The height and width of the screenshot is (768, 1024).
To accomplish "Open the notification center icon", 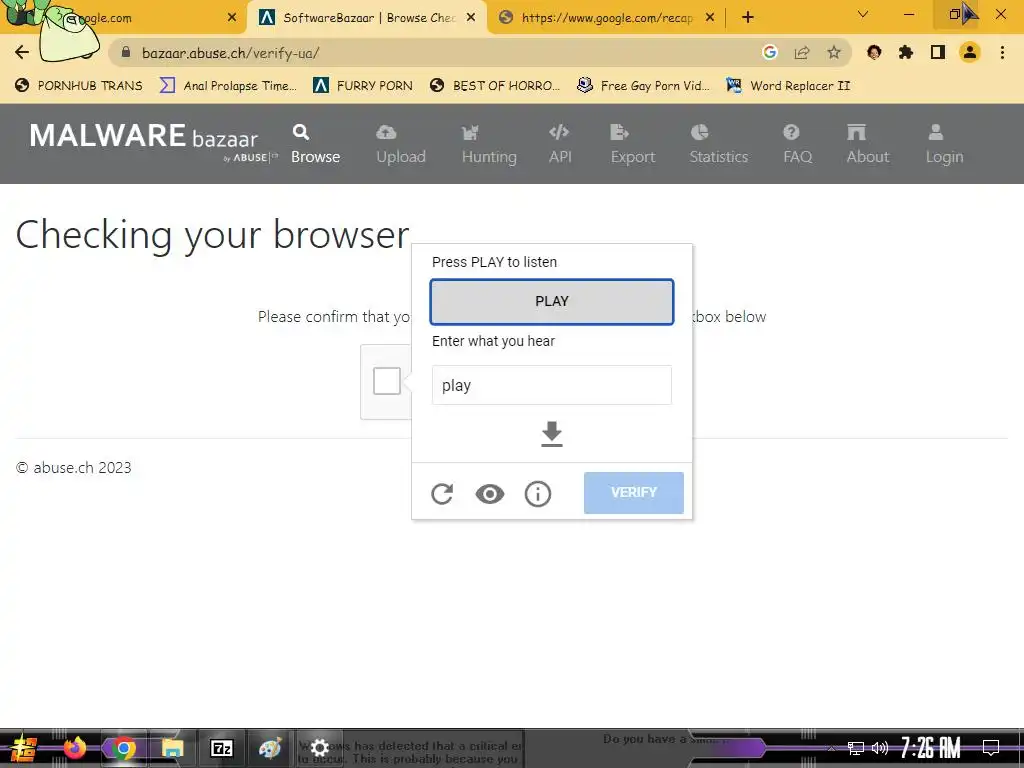I will (991, 748).
